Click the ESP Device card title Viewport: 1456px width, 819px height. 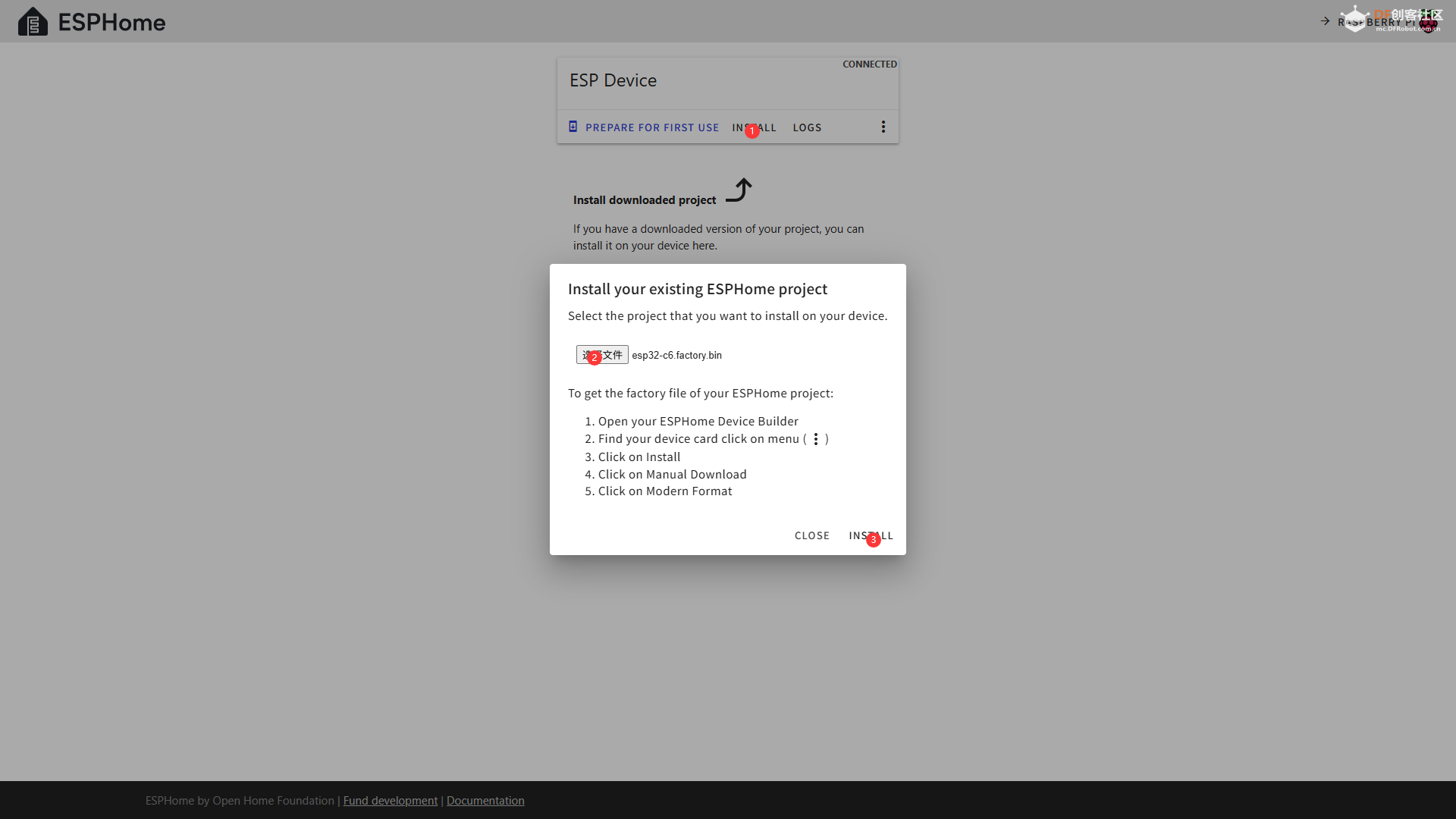[x=613, y=80]
